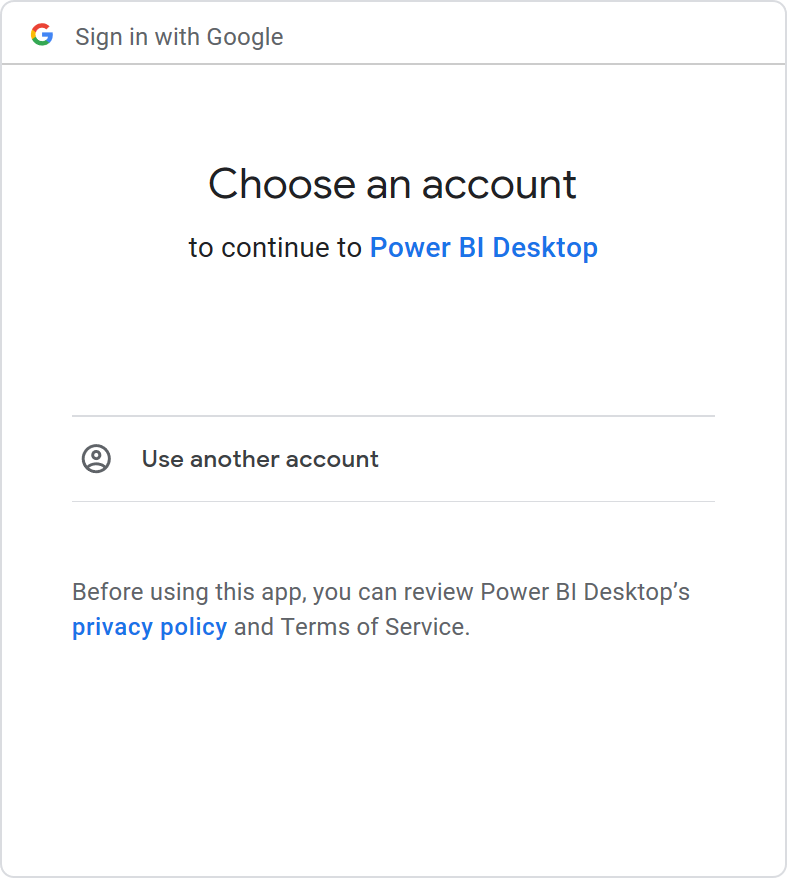Click the app review disclaimer sentence
Image resolution: width=788 pixels, height=881 pixels.
(x=380, y=591)
